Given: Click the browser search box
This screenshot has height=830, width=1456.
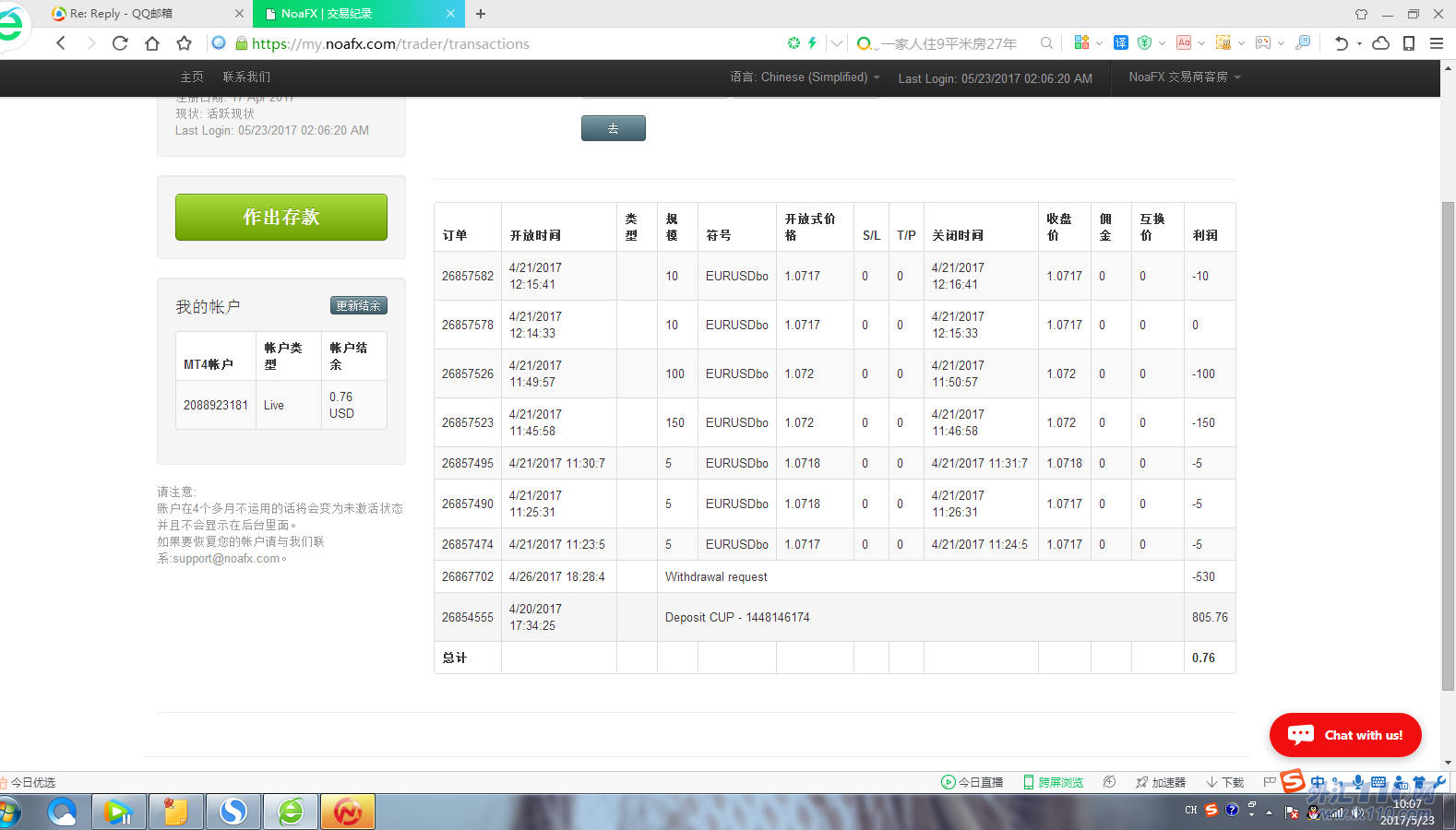Looking at the screenshot, I should [x=949, y=43].
